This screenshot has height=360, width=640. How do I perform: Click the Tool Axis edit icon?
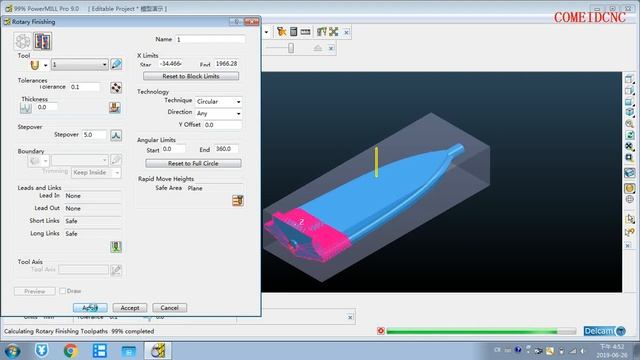click(116, 270)
